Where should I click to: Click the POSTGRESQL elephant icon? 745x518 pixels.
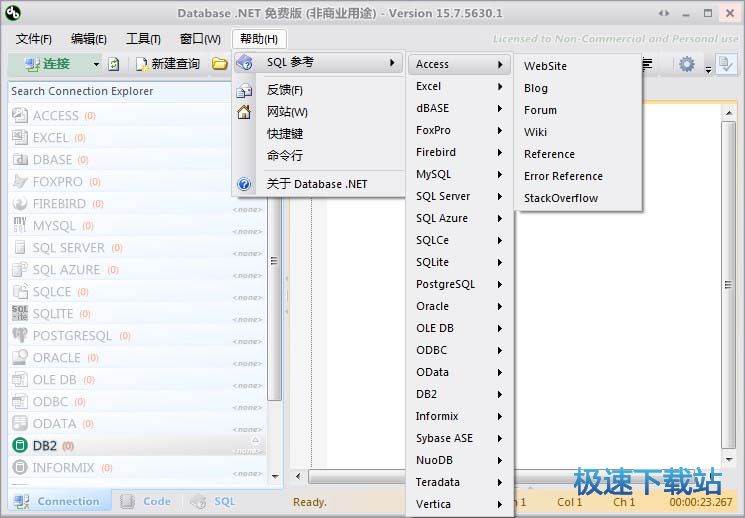[19, 335]
